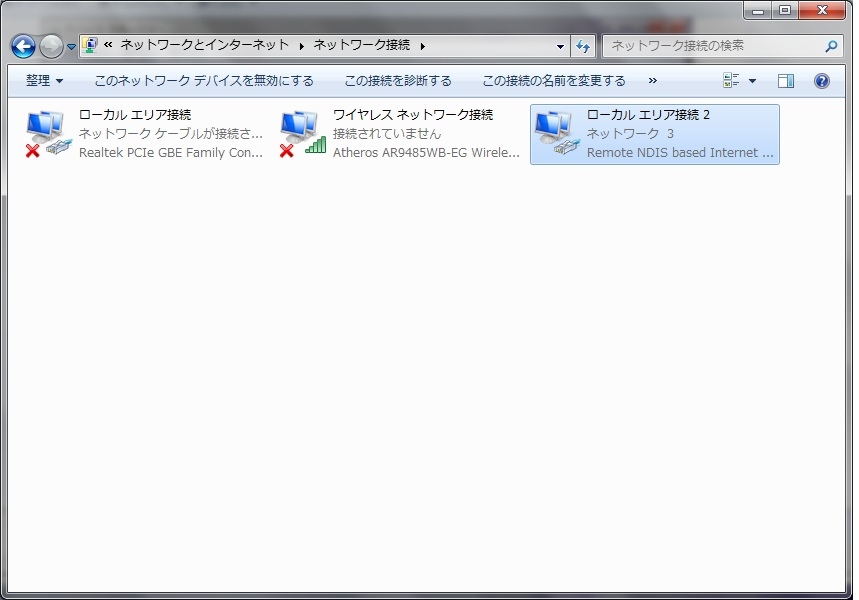Change the view with the view icon
The height and width of the screenshot is (600, 859).
coord(731,81)
